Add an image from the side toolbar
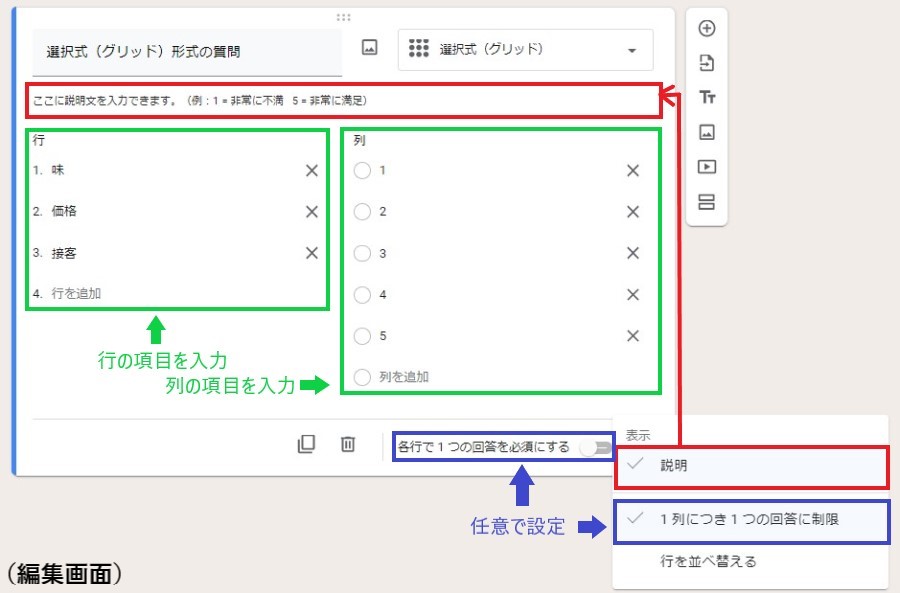 (706, 132)
